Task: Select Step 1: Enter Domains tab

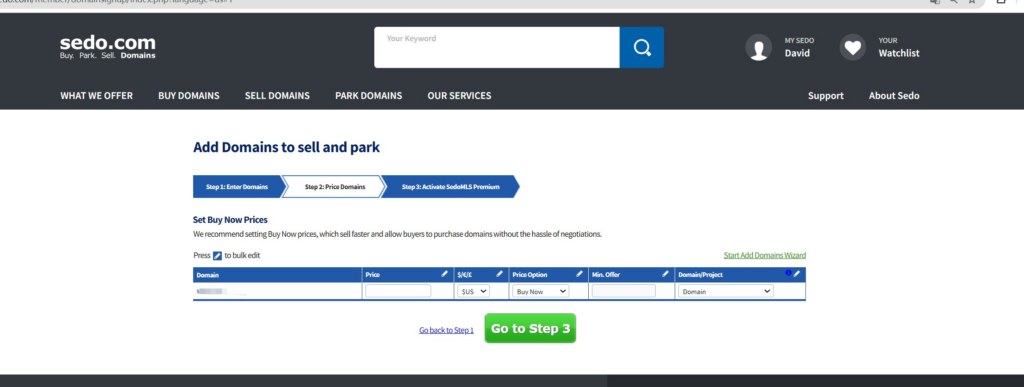Action: [x=238, y=187]
